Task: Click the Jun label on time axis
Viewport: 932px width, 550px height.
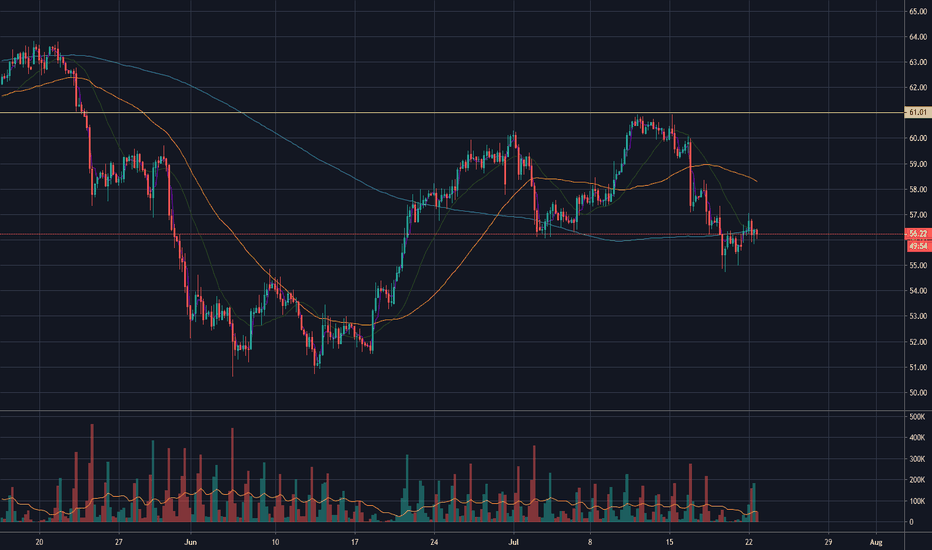Action: [x=190, y=542]
